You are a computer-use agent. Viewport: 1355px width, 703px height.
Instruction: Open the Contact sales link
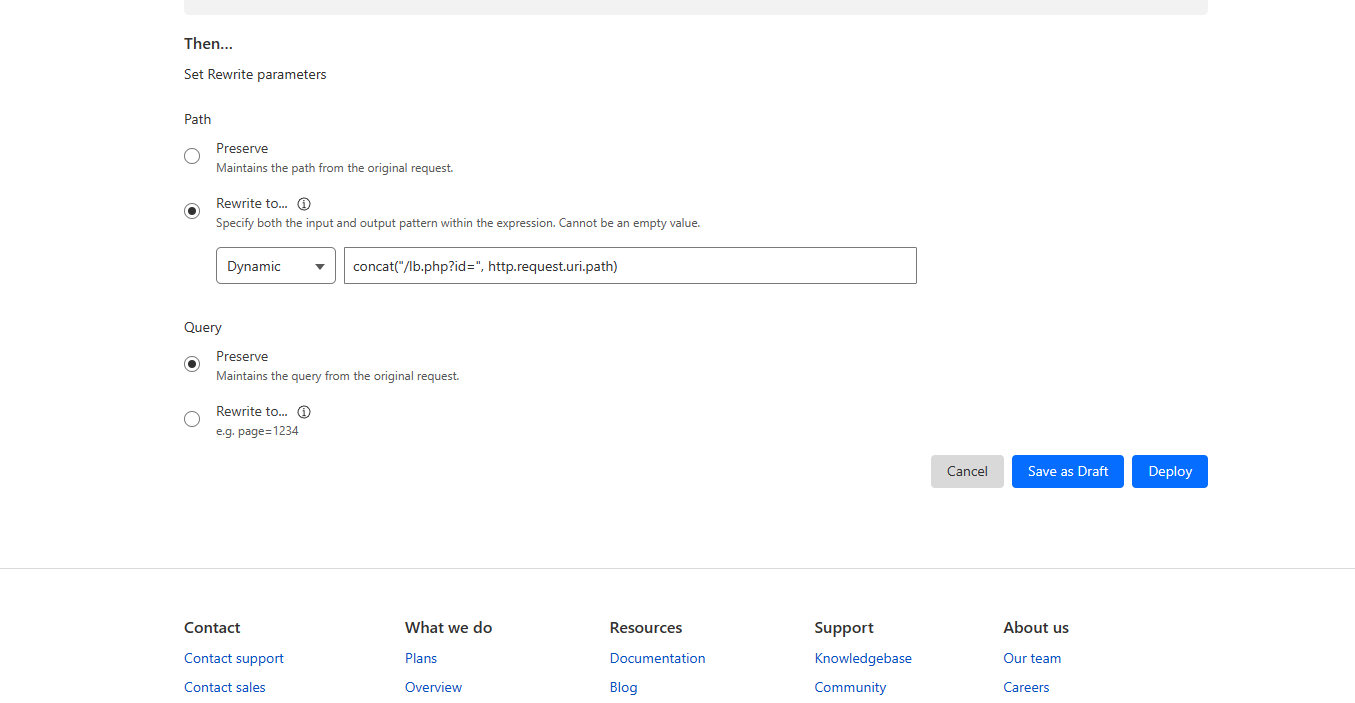click(225, 687)
